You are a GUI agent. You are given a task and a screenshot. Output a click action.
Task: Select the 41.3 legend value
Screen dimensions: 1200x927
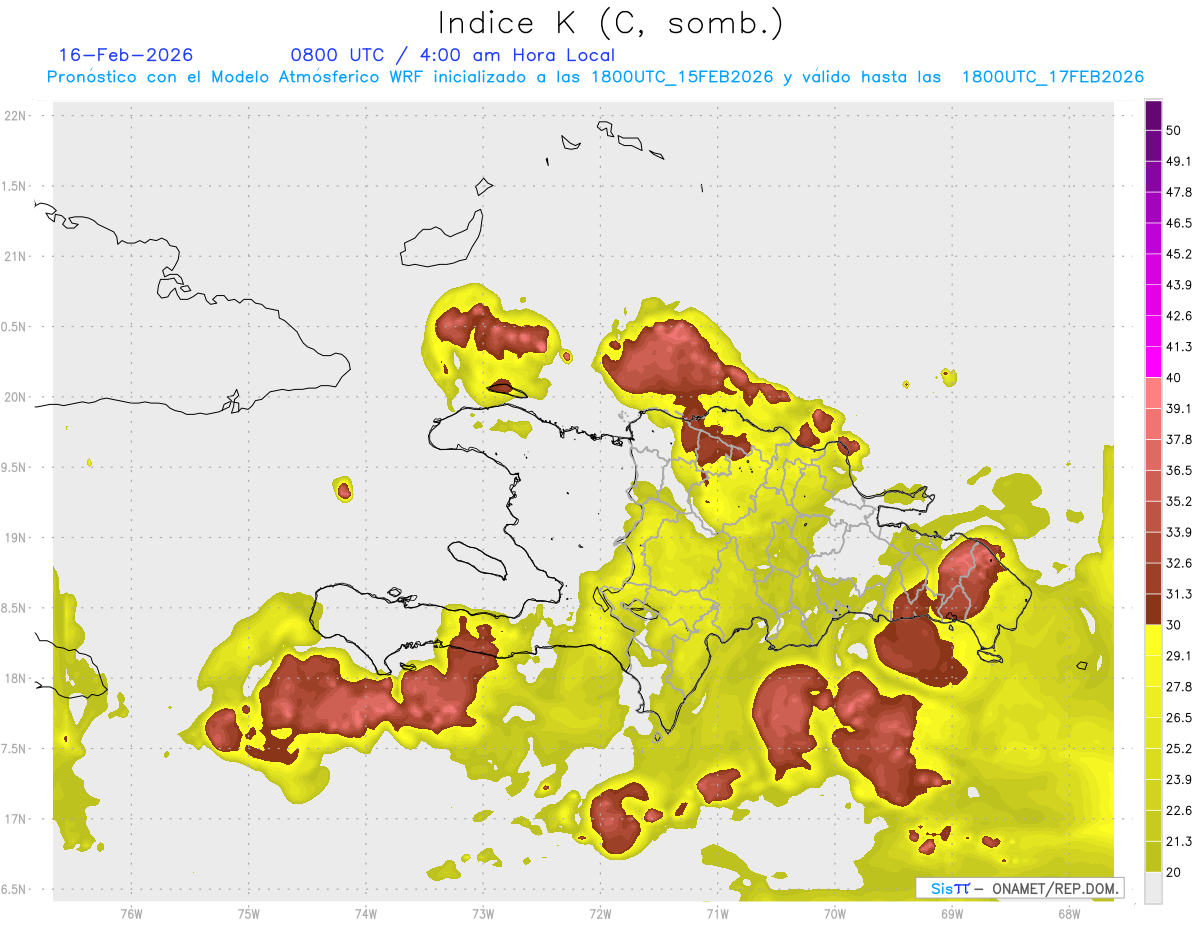coord(1179,347)
